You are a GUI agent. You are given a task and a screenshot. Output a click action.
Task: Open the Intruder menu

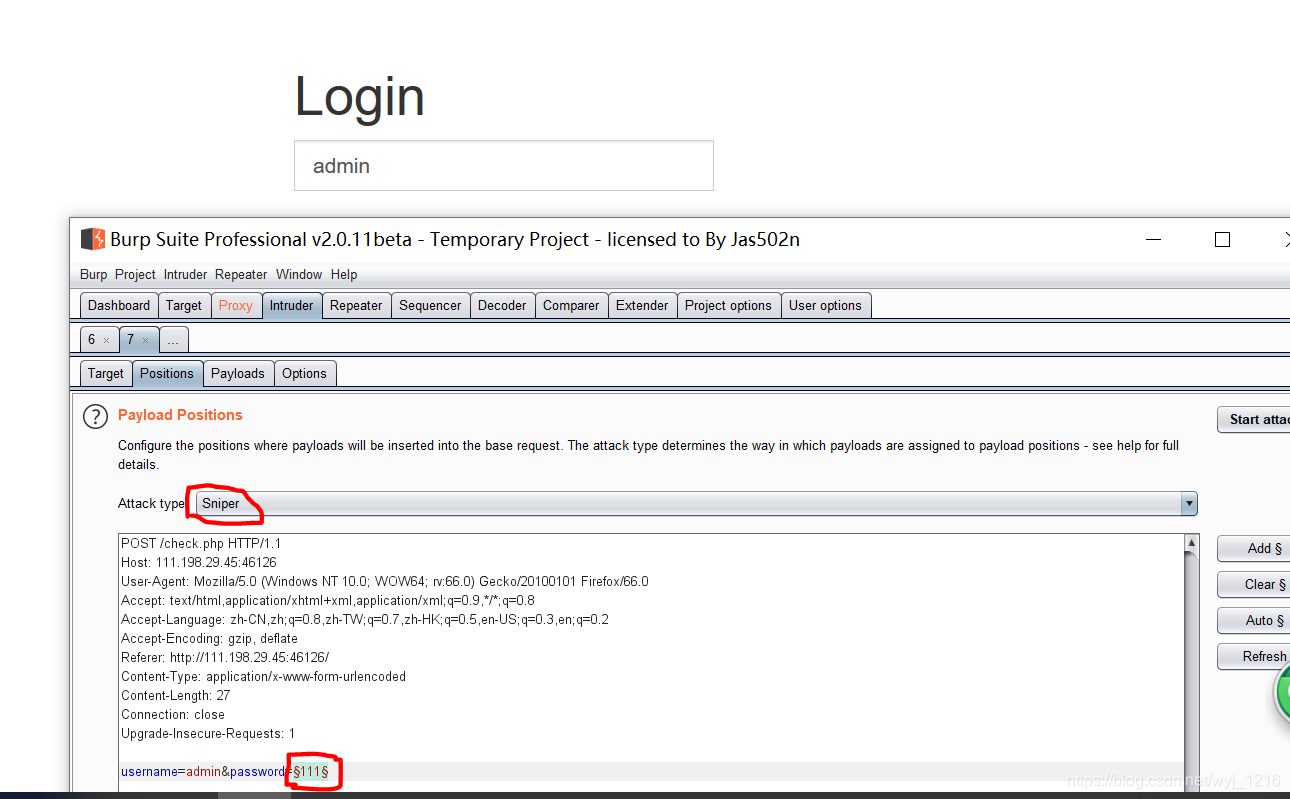click(186, 274)
